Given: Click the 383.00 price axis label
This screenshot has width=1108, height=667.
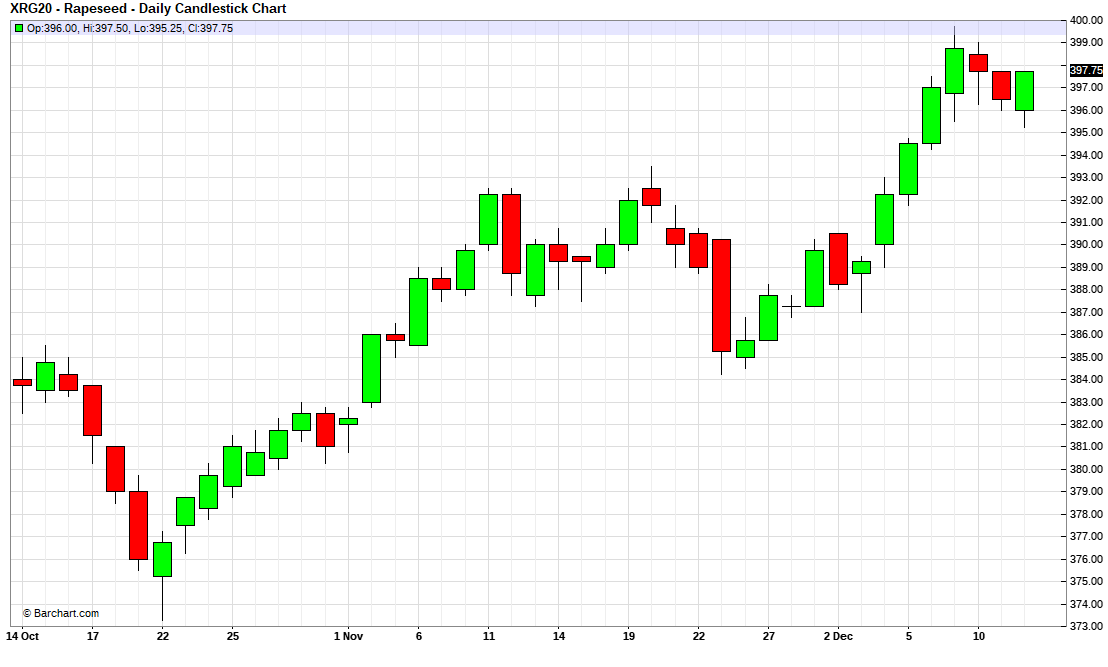Looking at the screenshot, I should tap(1086, 402).
